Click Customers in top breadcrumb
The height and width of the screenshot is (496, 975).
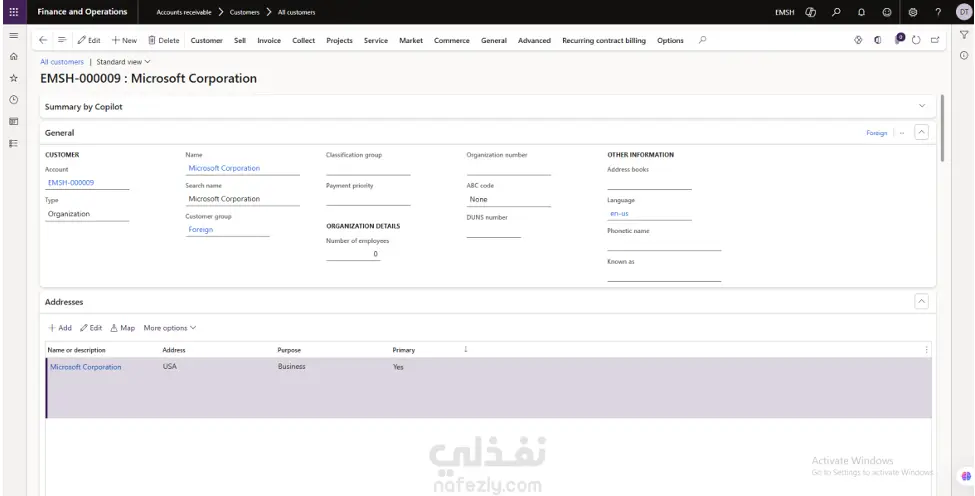pos(244,12)
